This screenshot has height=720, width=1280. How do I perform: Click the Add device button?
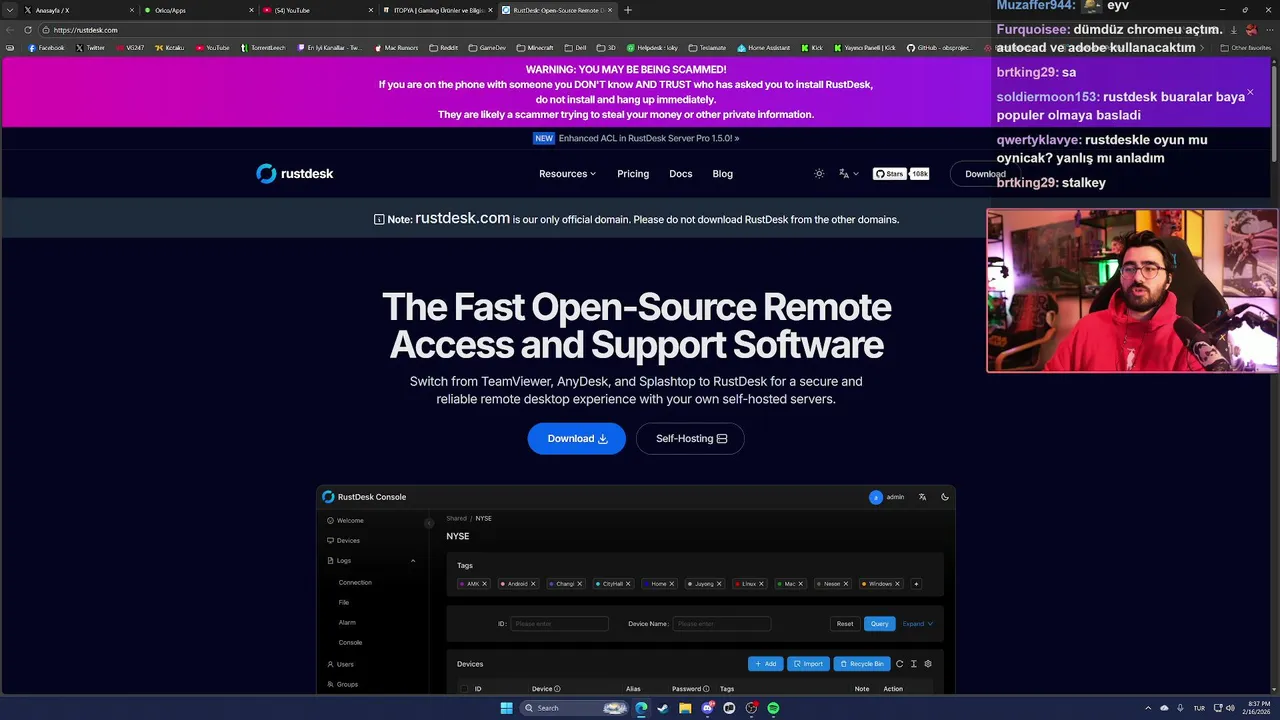(x=765, y=664)
